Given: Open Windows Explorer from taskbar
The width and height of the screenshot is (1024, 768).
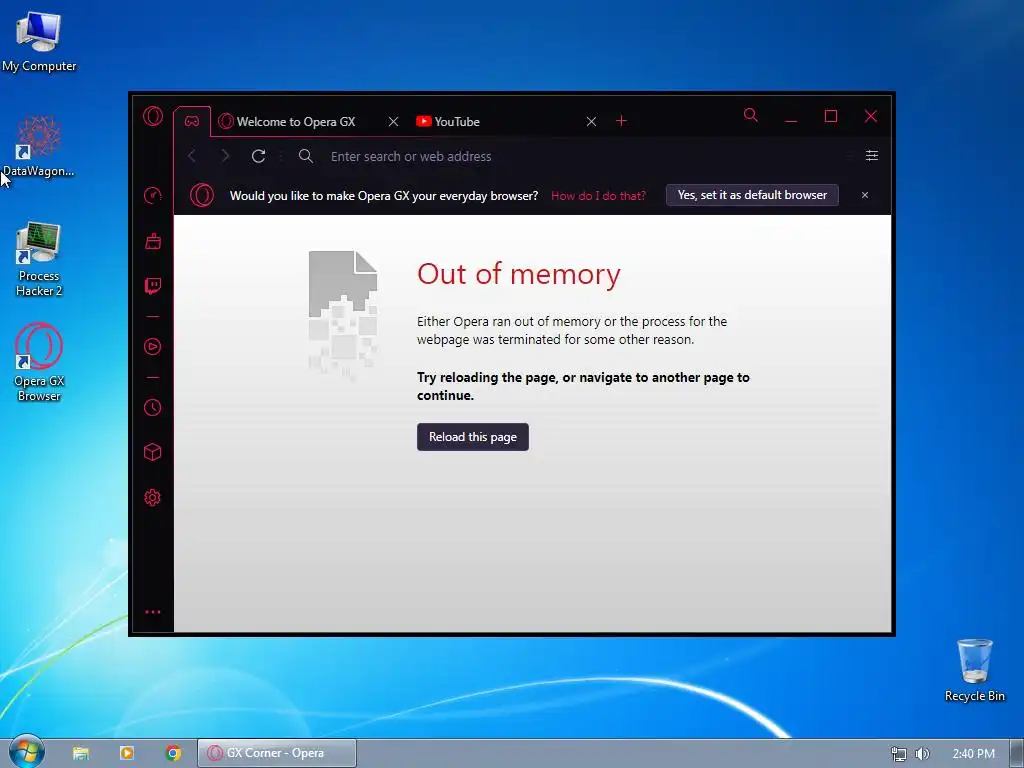Looking at the screenshot, I should click(x=81, y=753).
